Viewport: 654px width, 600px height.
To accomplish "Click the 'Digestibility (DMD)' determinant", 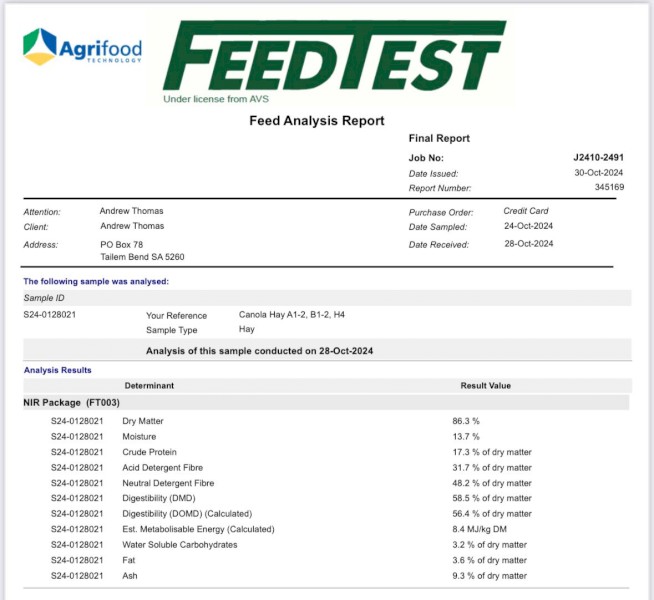I will click(158, 499).
